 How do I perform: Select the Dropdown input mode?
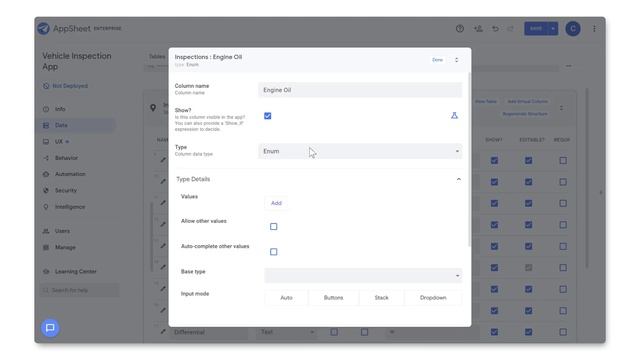433,298
